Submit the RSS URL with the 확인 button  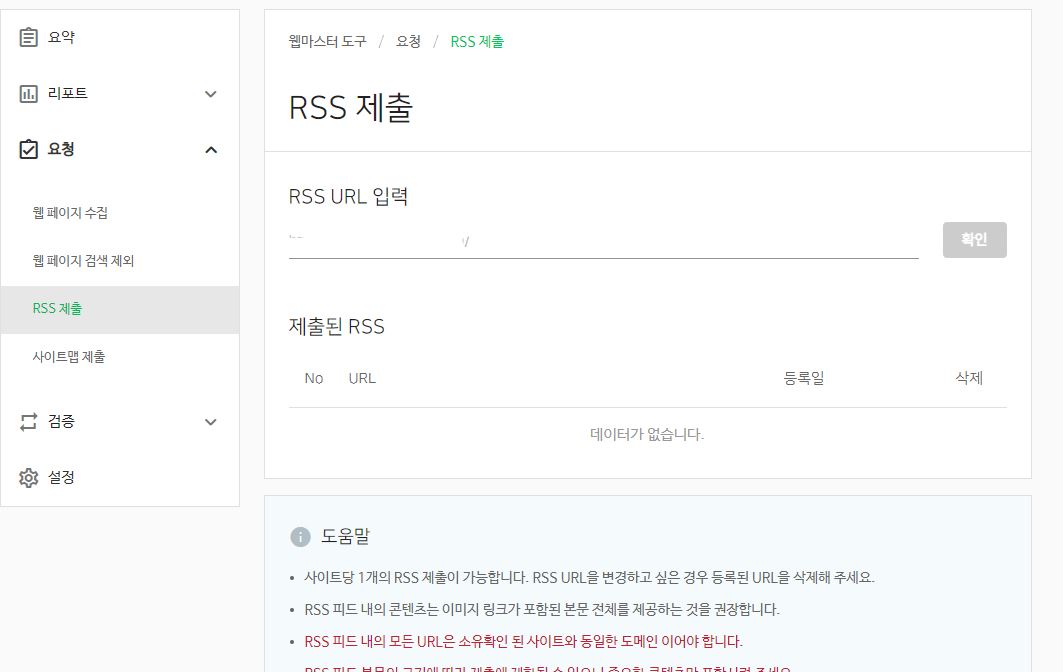click(x=974, y=239)
